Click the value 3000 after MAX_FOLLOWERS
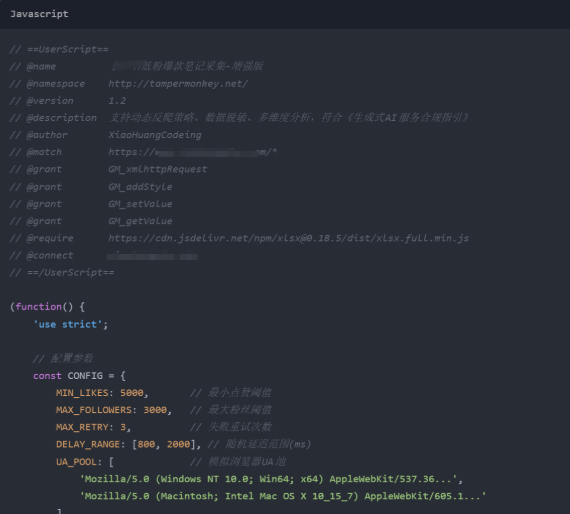570x514 pixels. 155,410
